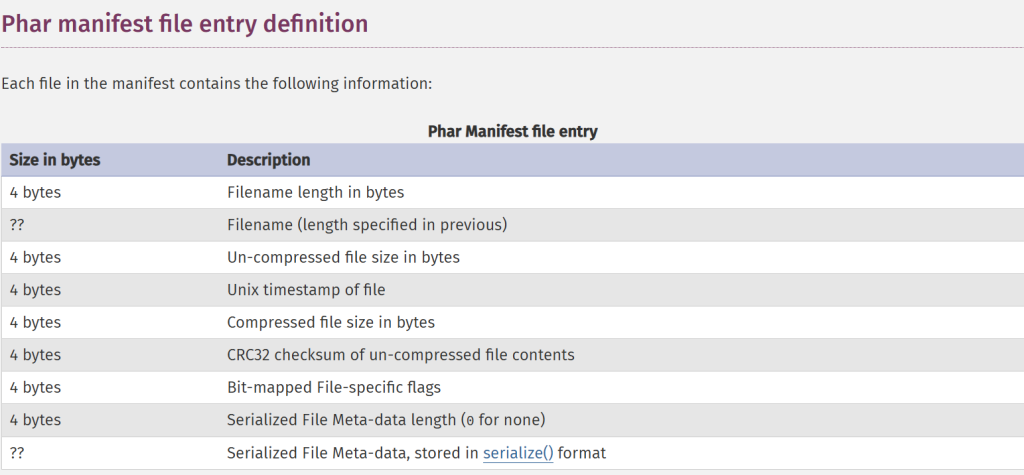Click the '??' size cell in last row
The image size is (1024, 475).
[17, 453]
